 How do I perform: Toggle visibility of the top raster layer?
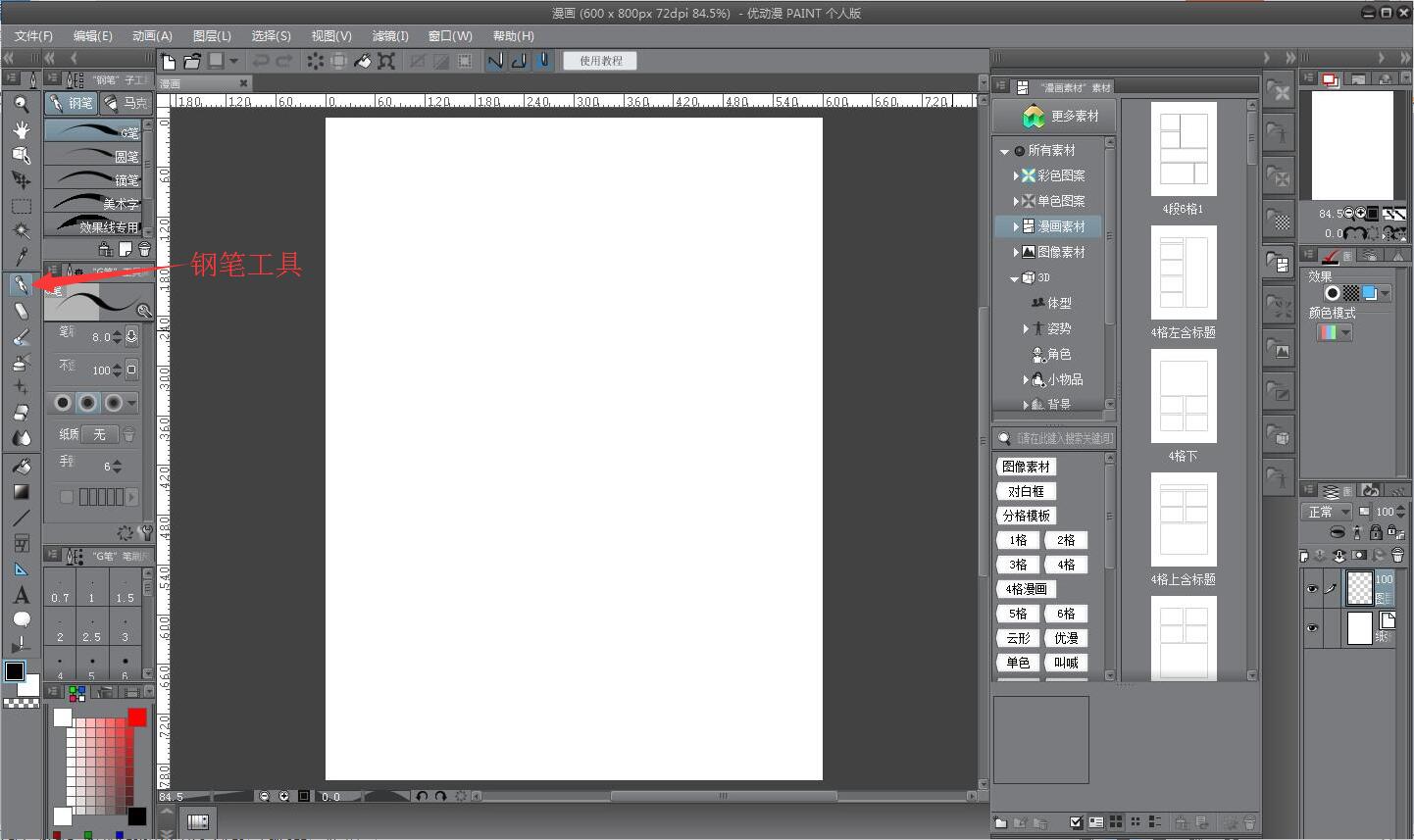point(1312,589)
